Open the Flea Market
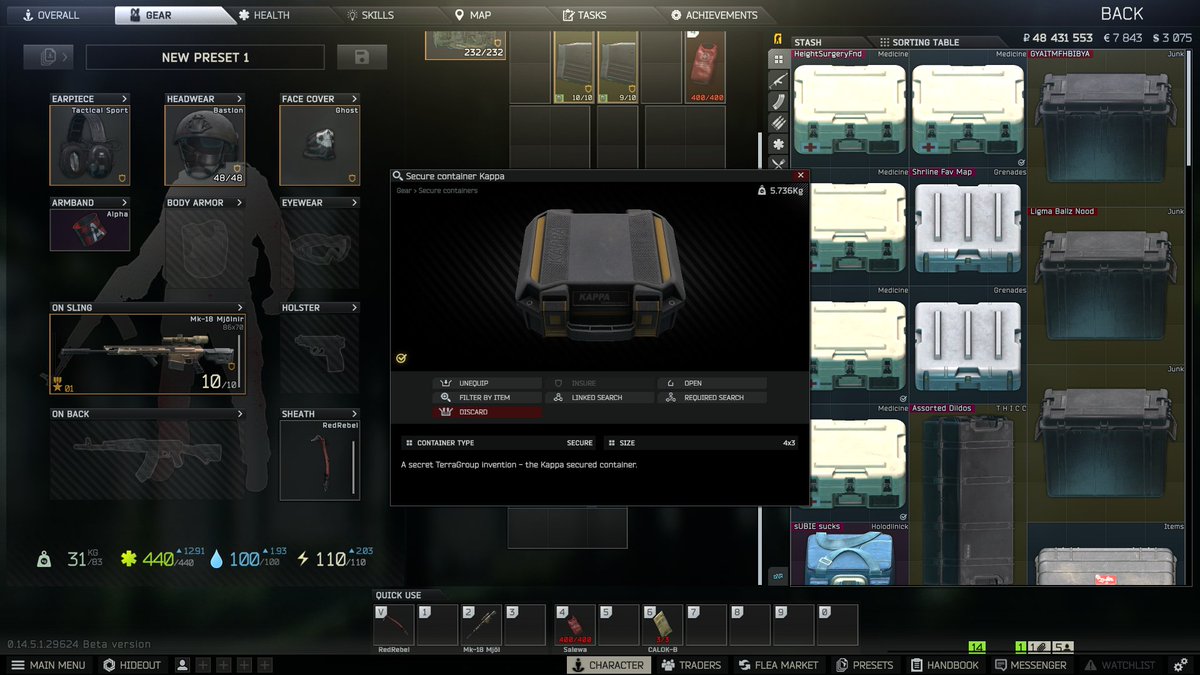Viewport: 1200px width, 675px height. tap(780, 665)
